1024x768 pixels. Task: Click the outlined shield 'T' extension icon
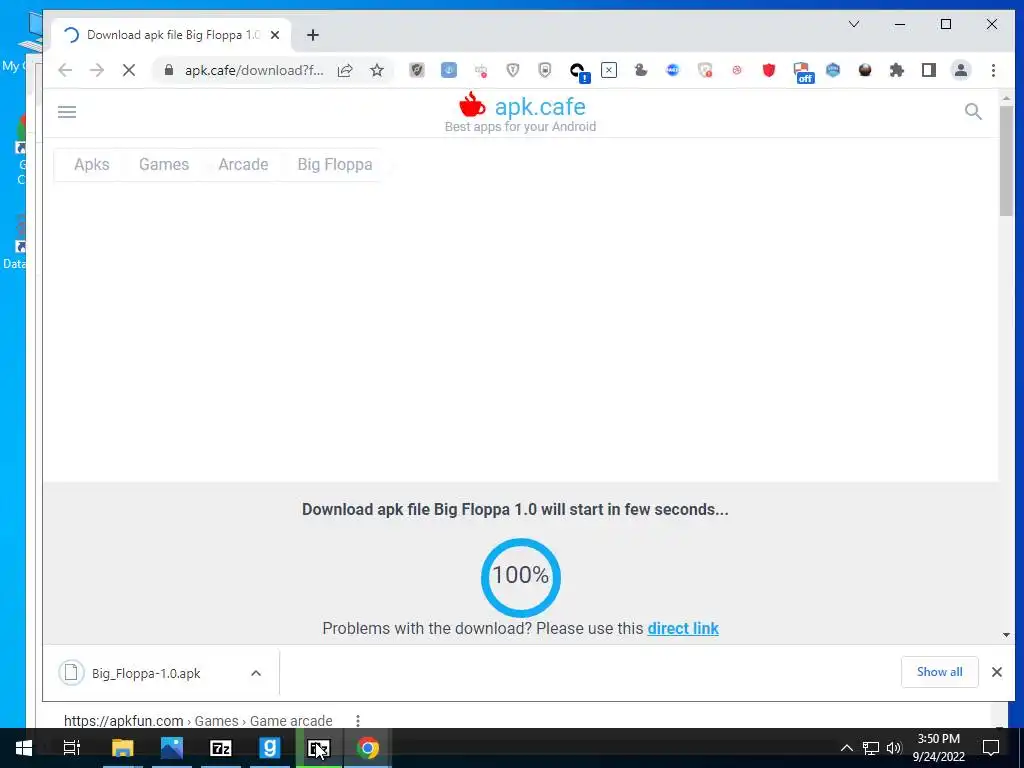click(513, 70)
